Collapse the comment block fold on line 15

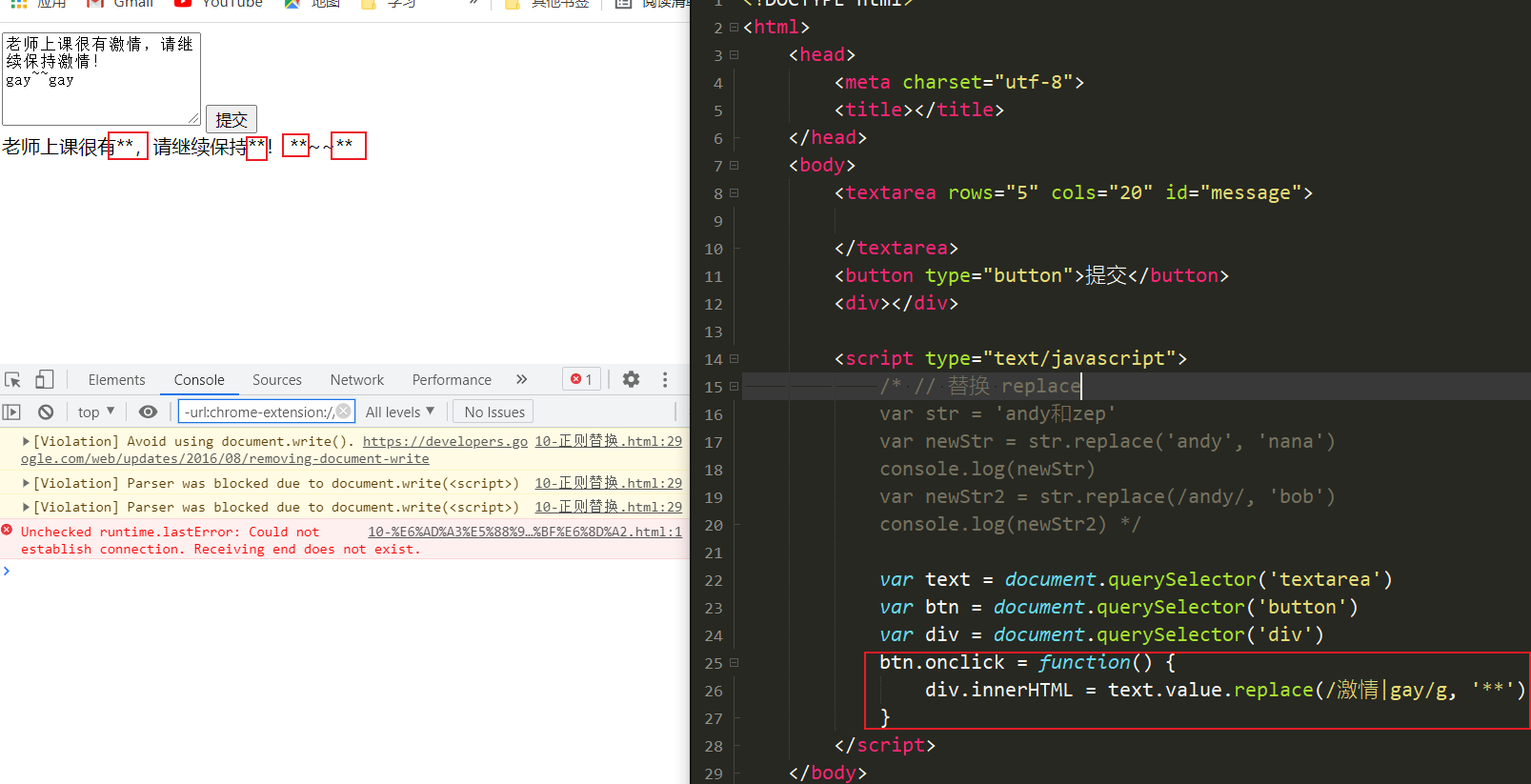click(x=734, y=387)
